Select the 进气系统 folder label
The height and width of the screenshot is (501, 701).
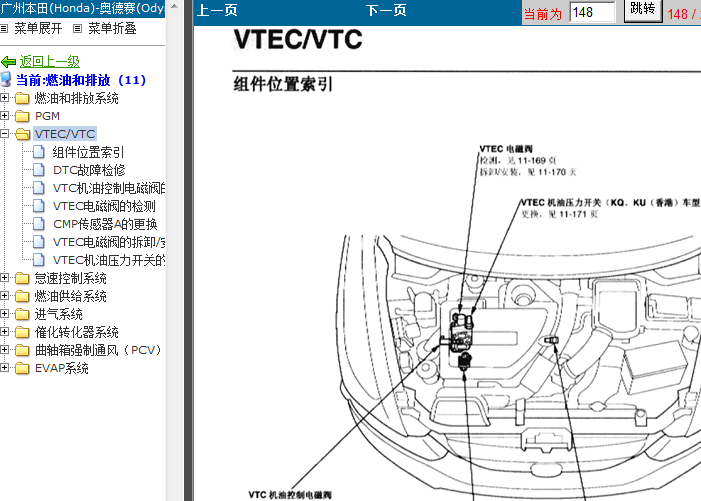(59, 314)
